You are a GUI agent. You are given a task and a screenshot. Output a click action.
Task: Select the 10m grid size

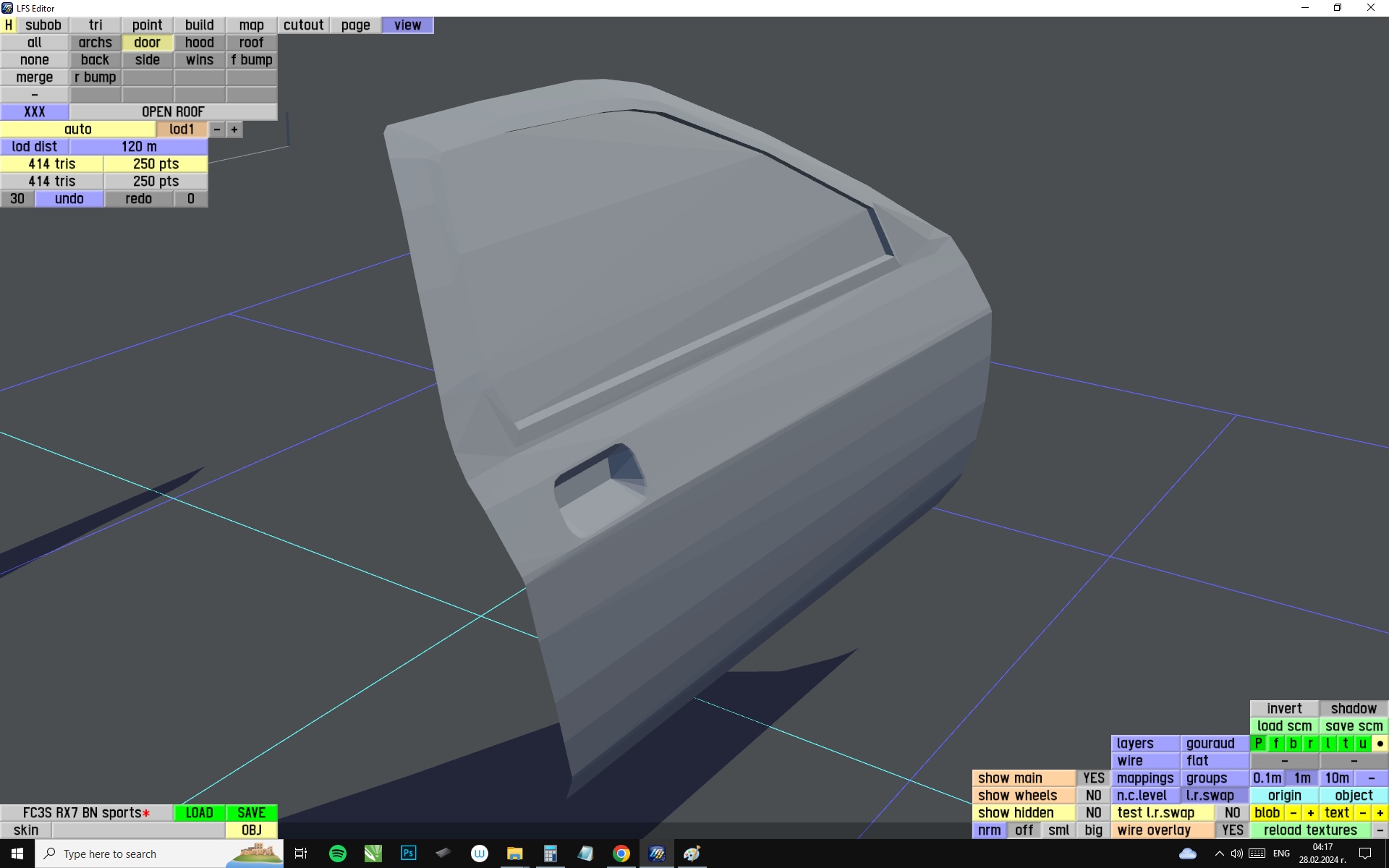pyautogui.click(x=1336, y=778)
